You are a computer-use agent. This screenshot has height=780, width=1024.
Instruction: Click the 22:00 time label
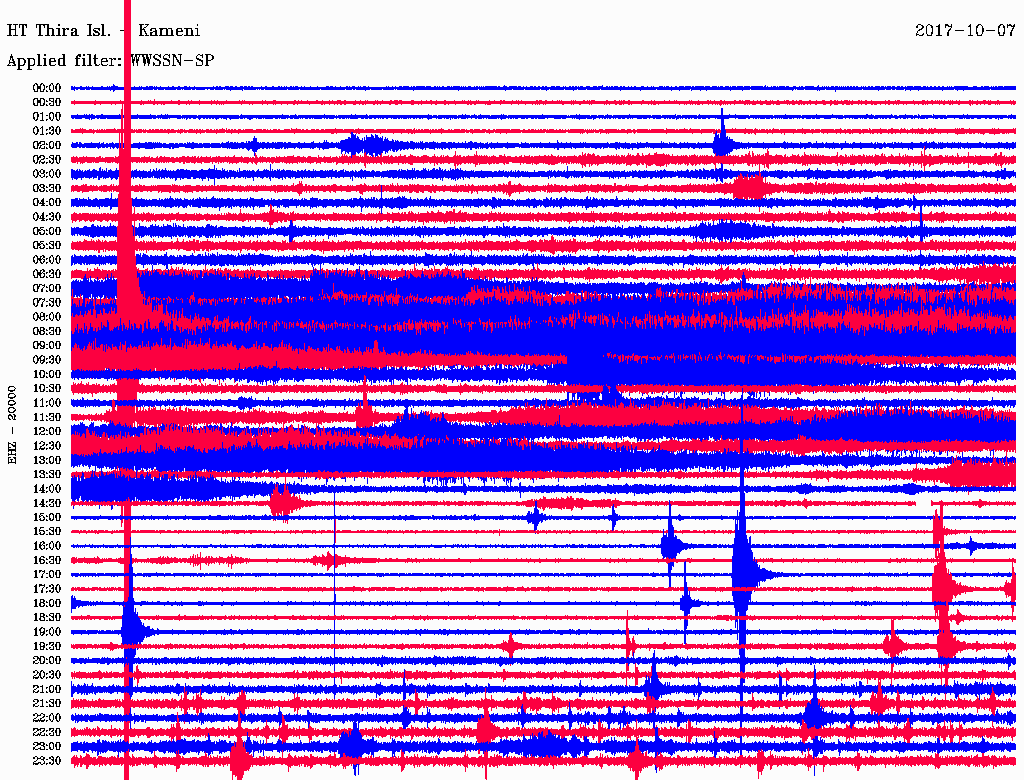click(47, 718)
